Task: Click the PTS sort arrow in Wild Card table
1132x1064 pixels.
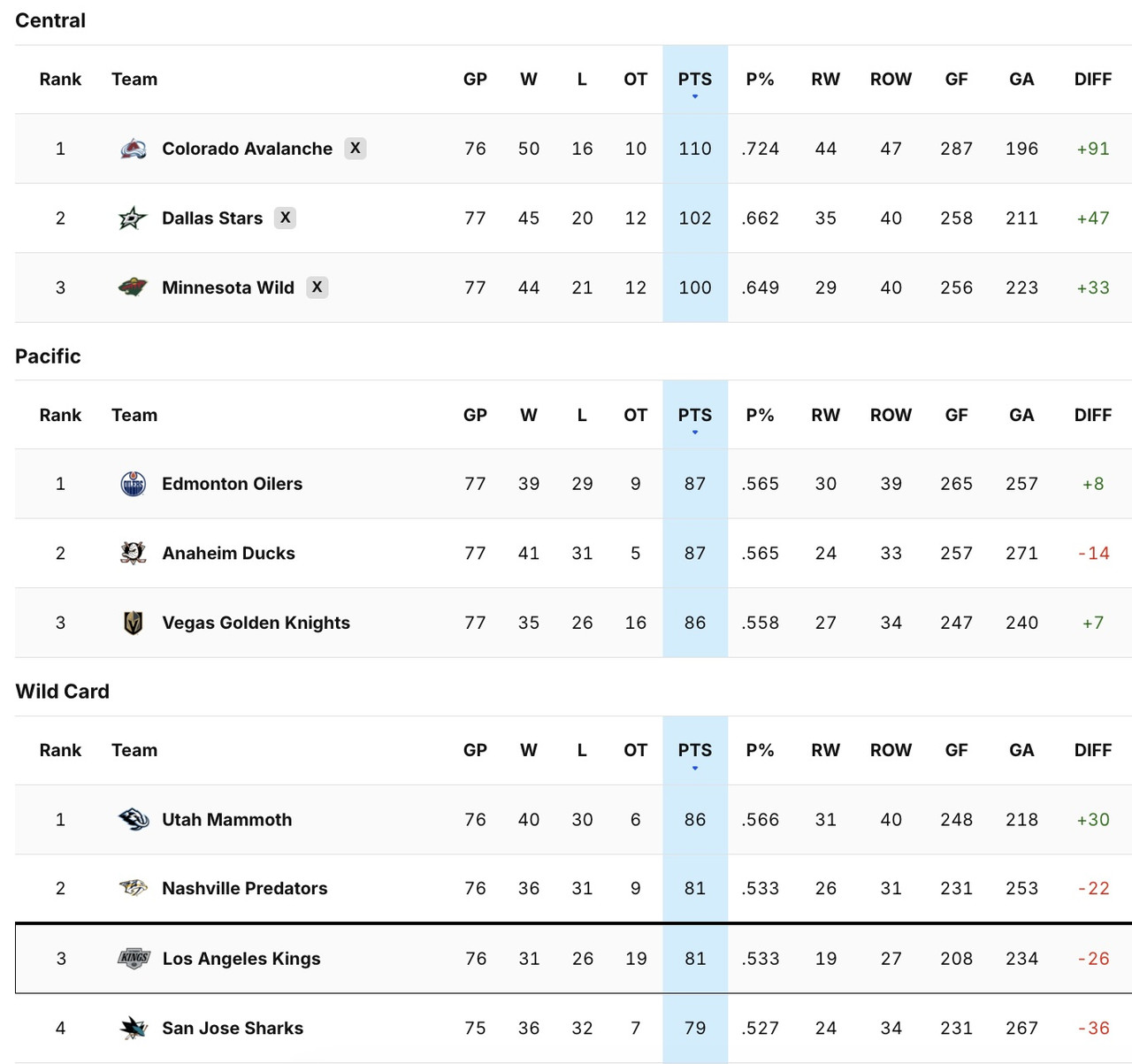Action: pyautogui.click(x=695, y=769)
